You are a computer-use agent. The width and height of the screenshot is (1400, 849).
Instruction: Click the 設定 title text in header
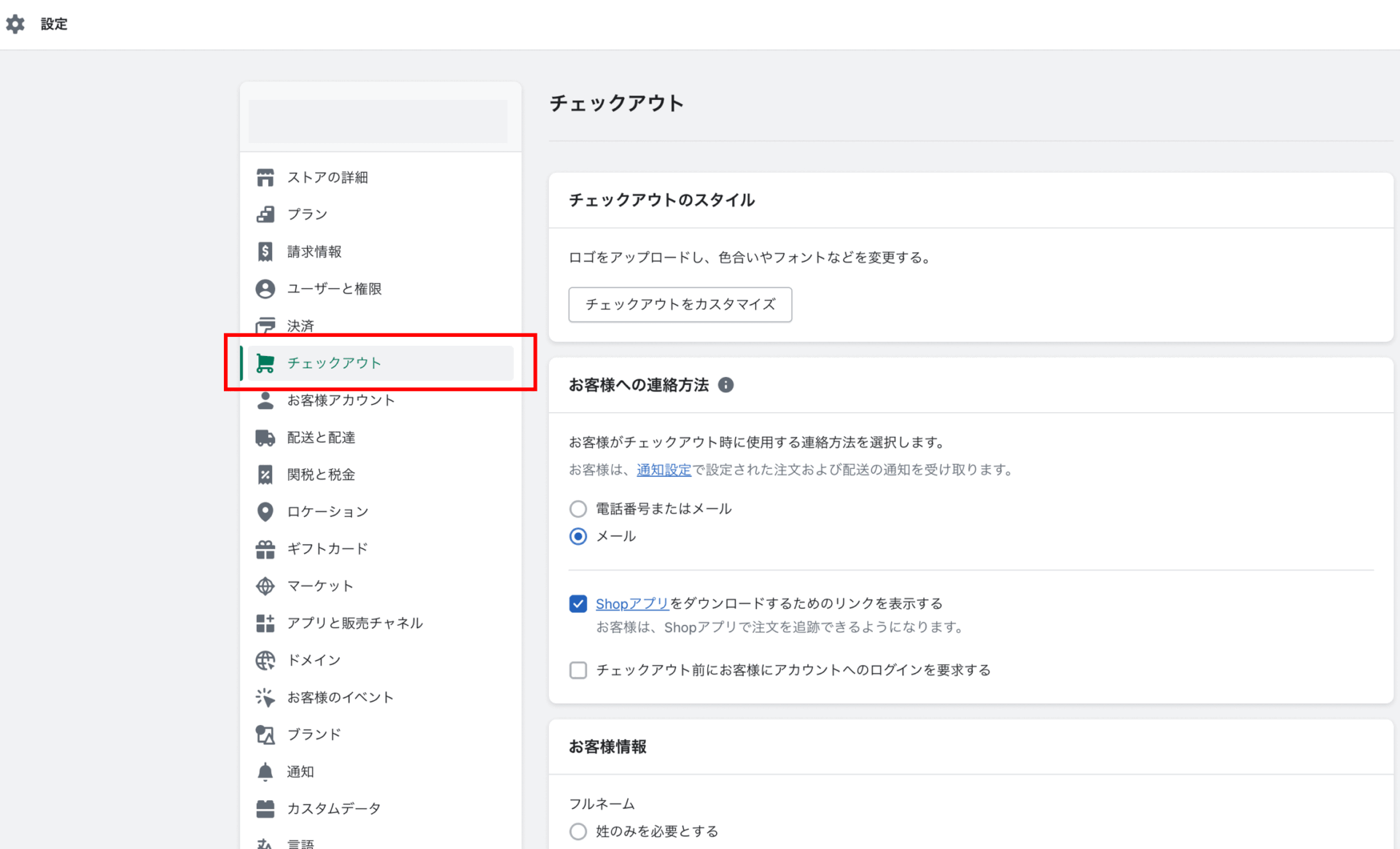(x=54, y=24)
